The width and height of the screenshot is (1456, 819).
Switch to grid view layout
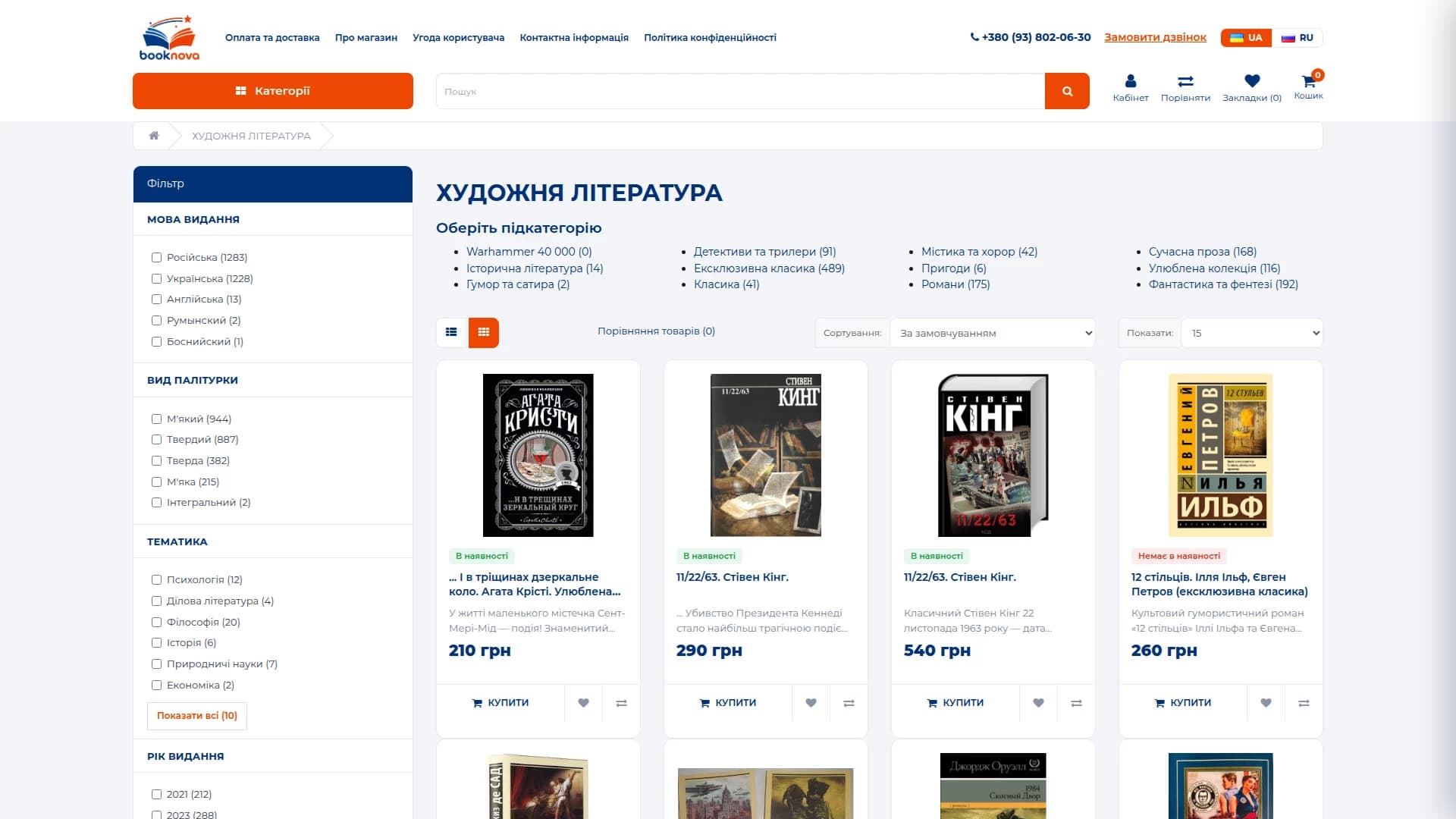484,332
